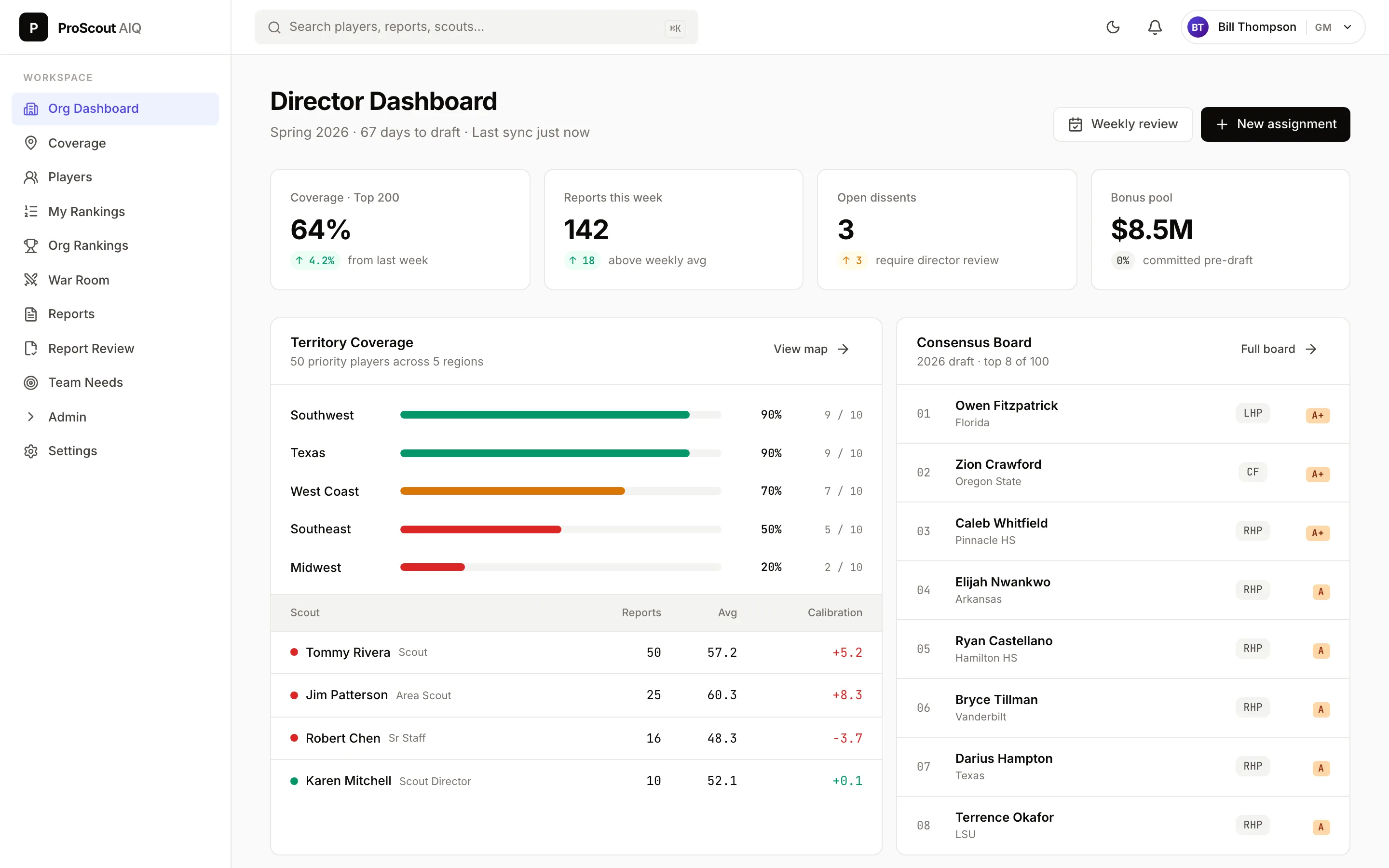This screenshot has width=1389, height=868.
Task: Sort by the Calibration column header
Action: click(x=834, y=612)
